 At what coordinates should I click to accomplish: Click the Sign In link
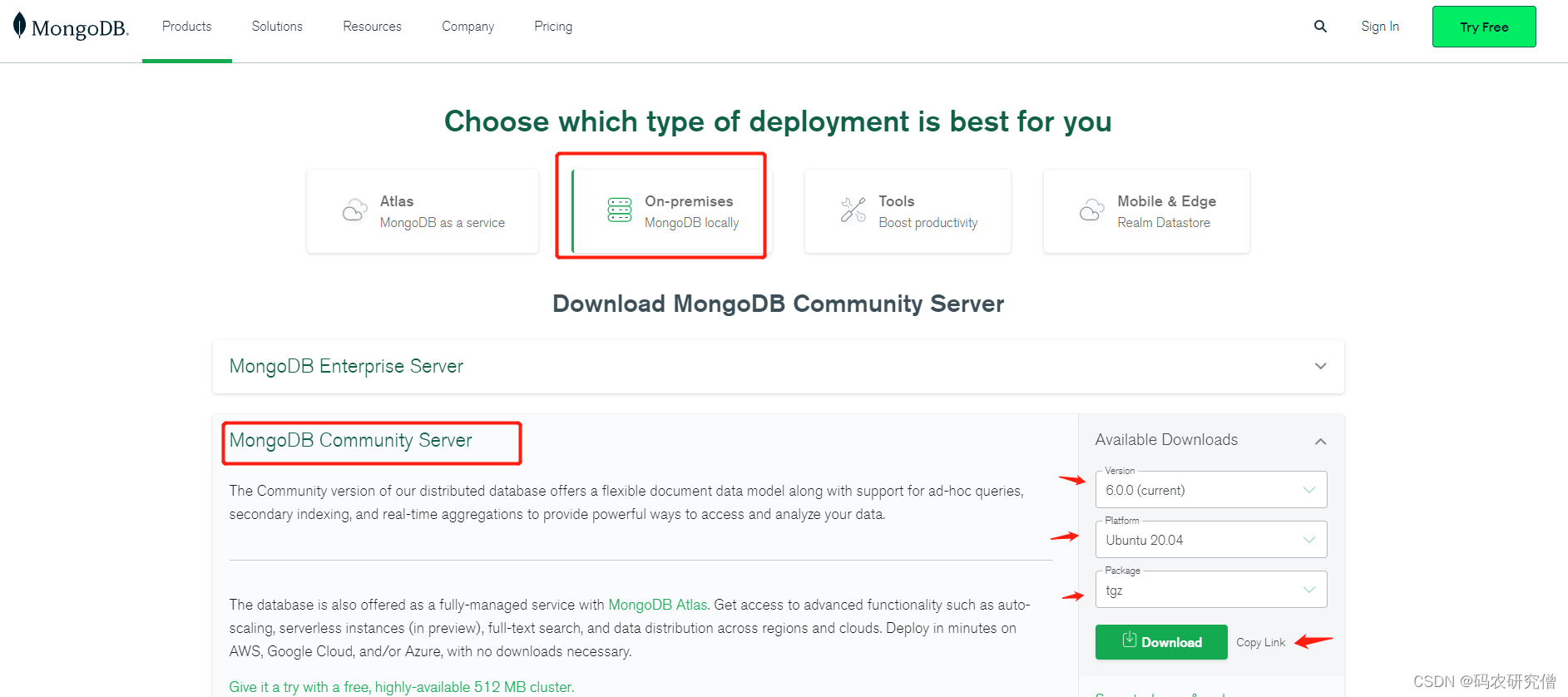(1380, 27)
